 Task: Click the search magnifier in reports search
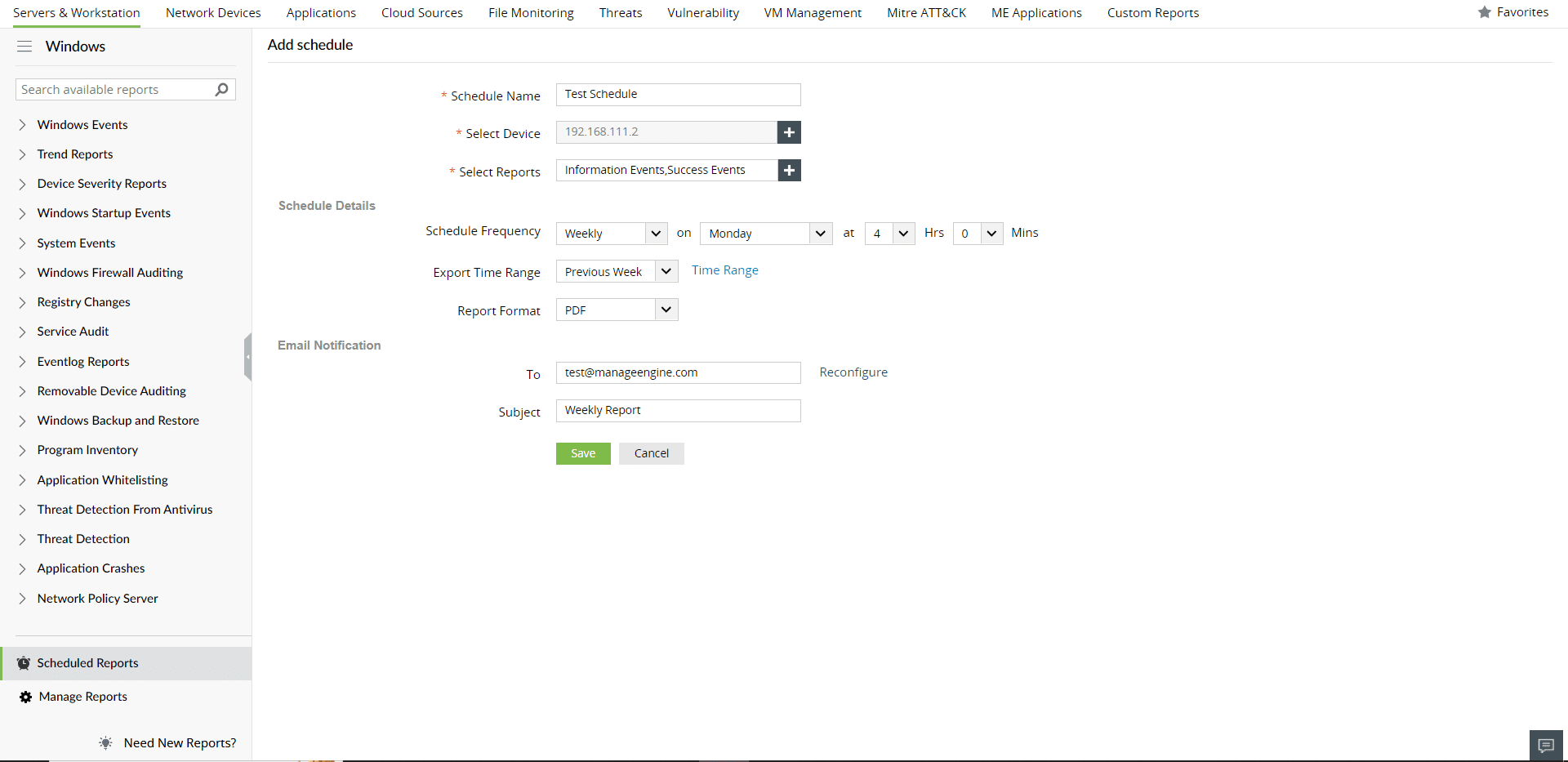[221, 89]
